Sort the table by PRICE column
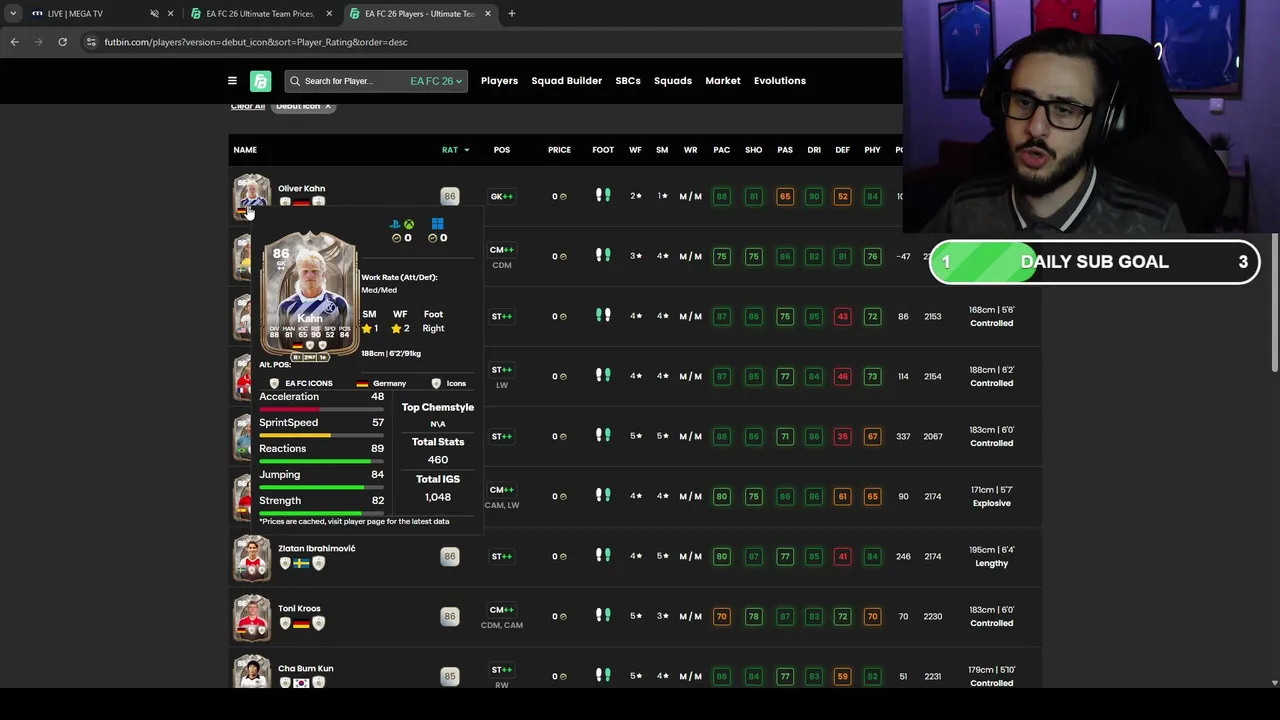This screenshot has height=720, width=1280. 559,150
